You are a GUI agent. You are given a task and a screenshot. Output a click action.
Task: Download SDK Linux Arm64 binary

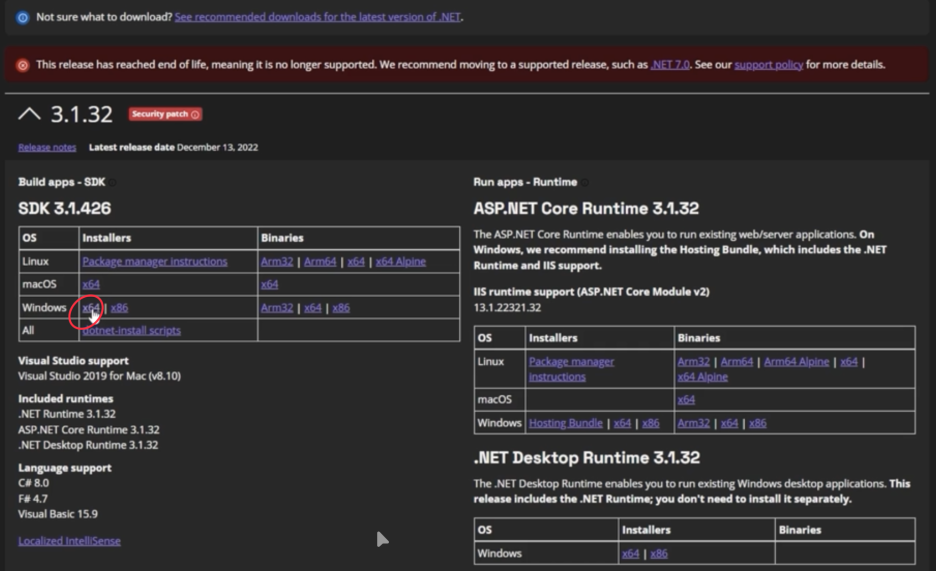tap(320, 261)
